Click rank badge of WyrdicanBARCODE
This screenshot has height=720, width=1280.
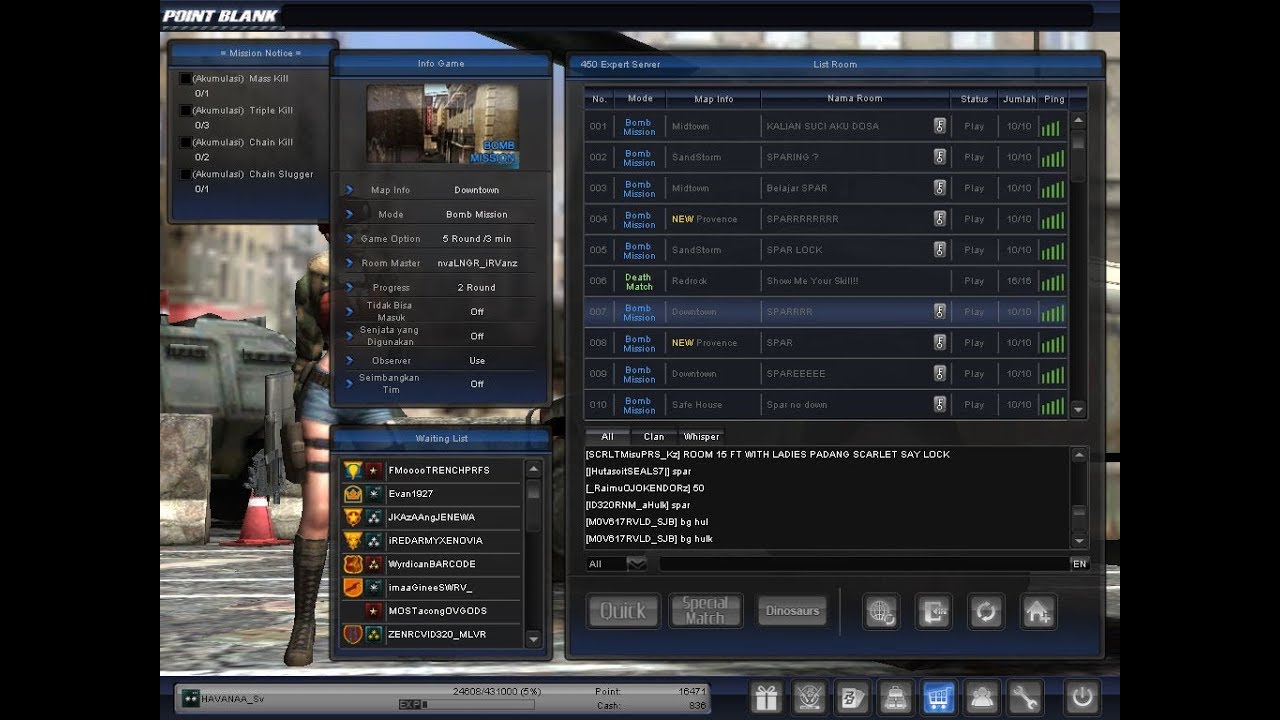click(x=353, y=564)
